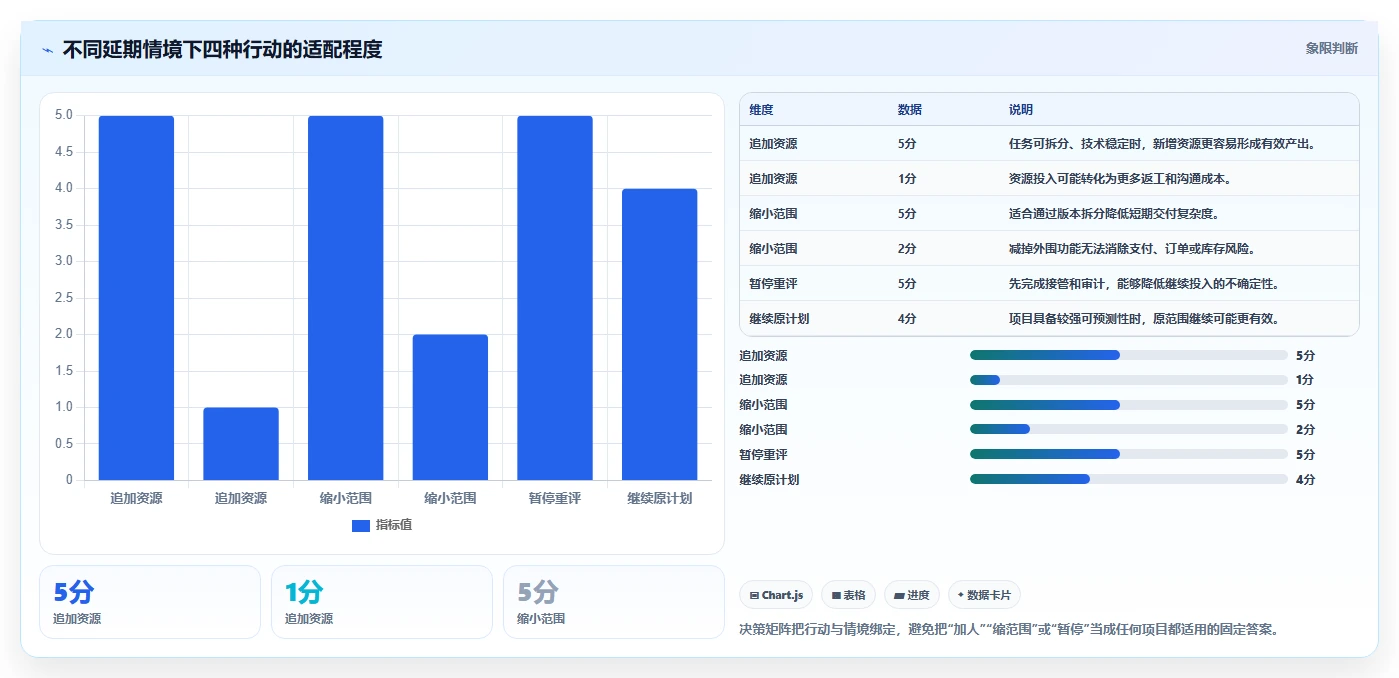Click the 缩小范围 chart bar with value 2
Image resolution: width=1399 pixels, height=678 pixels.
tap(450, 407)
